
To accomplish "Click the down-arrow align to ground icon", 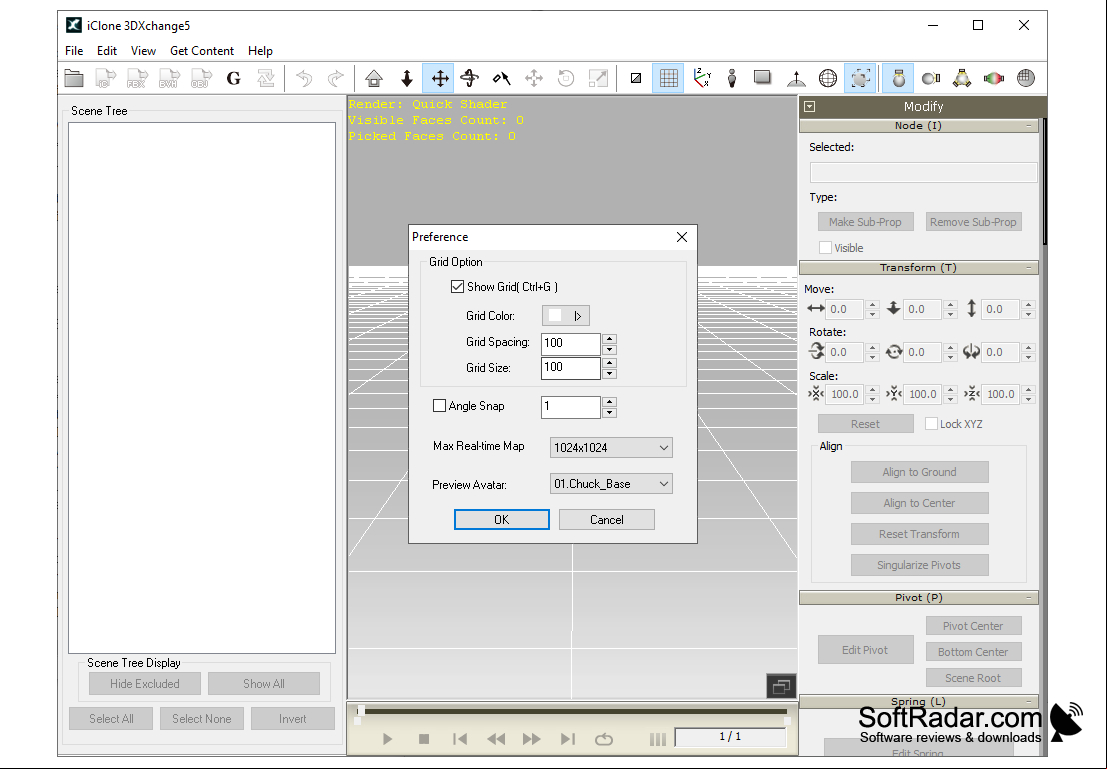I will point(407,78).
